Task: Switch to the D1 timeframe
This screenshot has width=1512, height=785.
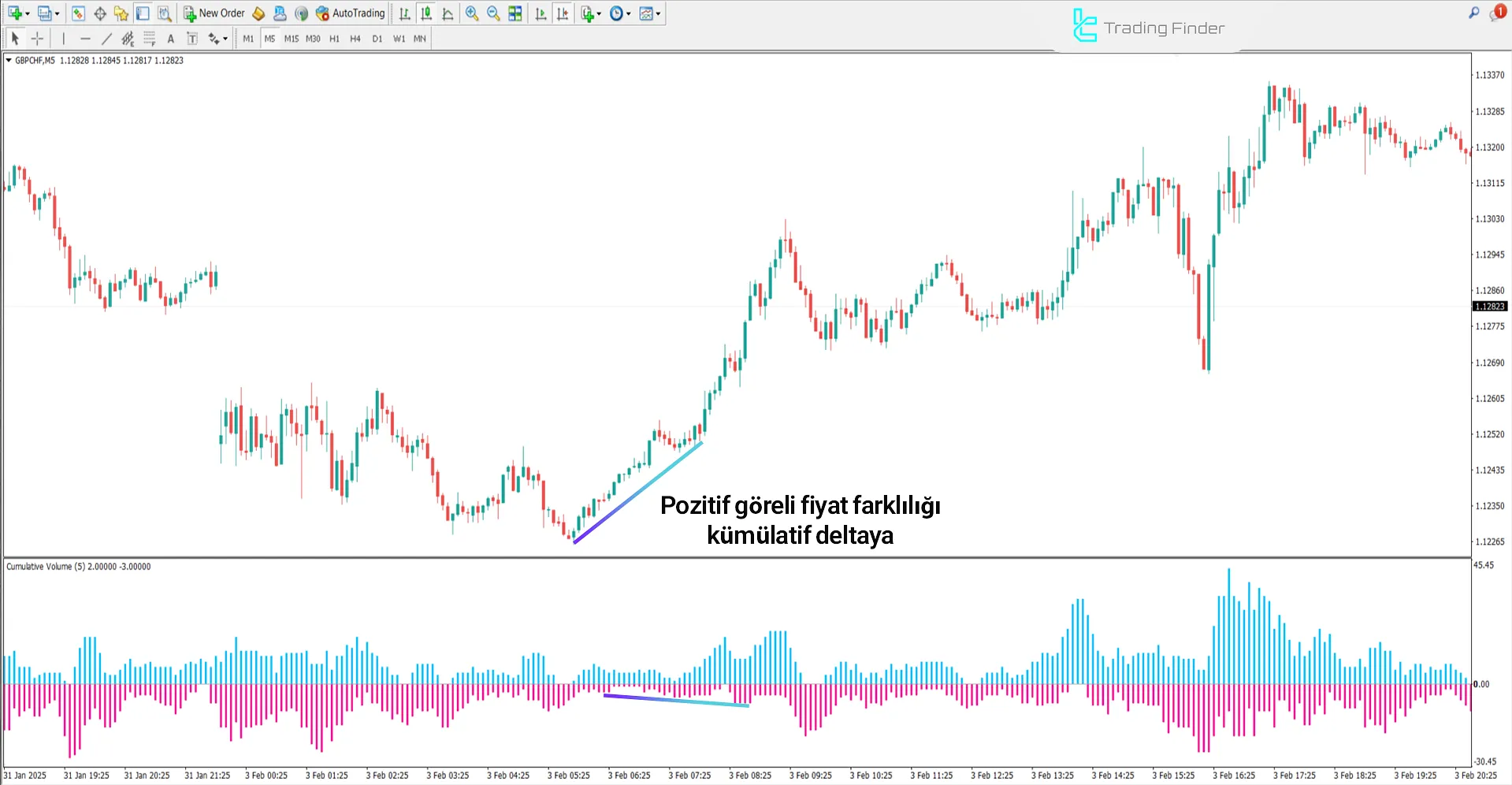Action: pos(377,38)
